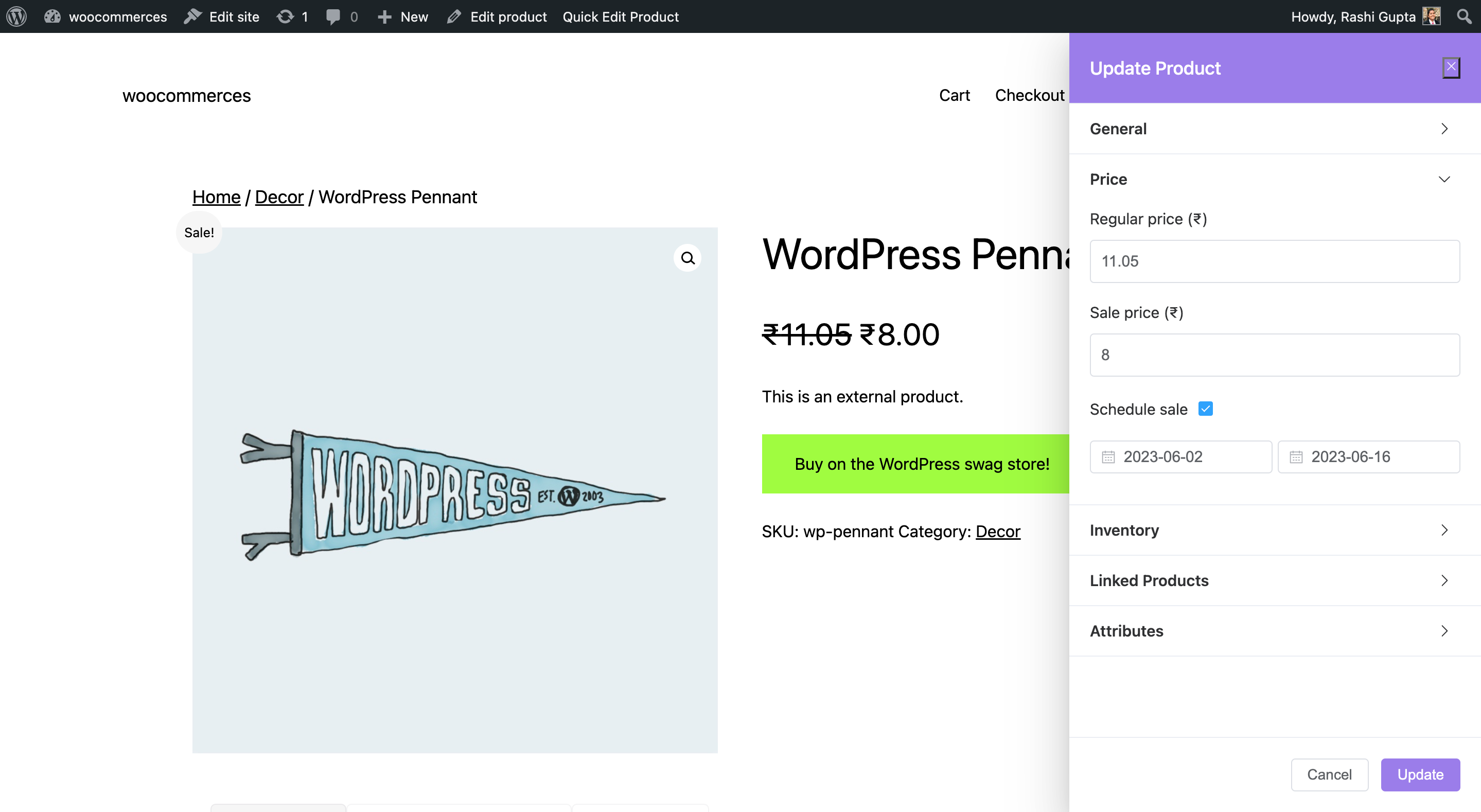Expand the Inventory section
1481x812 pixels.
pyautogui.click(x=1275, y=529)
